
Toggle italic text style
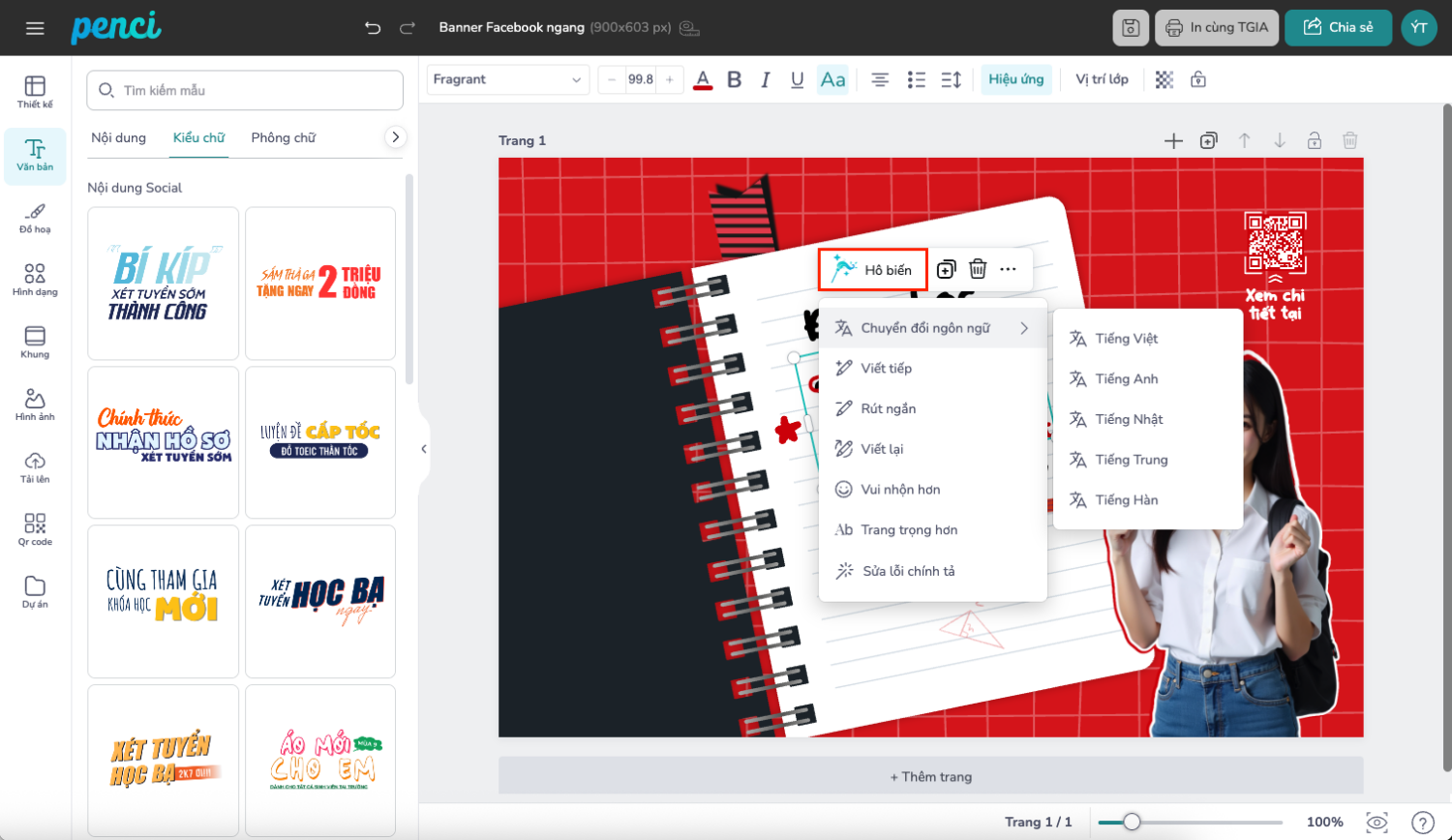765,80
